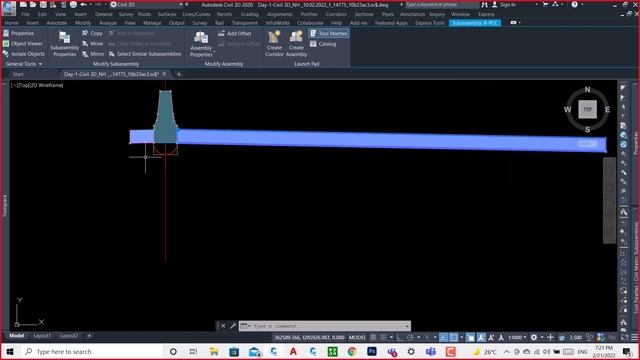
Task: Toggle polar tracking in status bar
Action: (411, 338)
